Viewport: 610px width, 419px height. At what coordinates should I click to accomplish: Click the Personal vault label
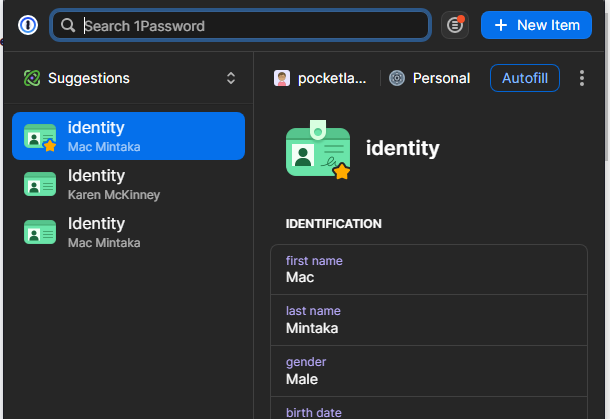(x=441, y=78)
